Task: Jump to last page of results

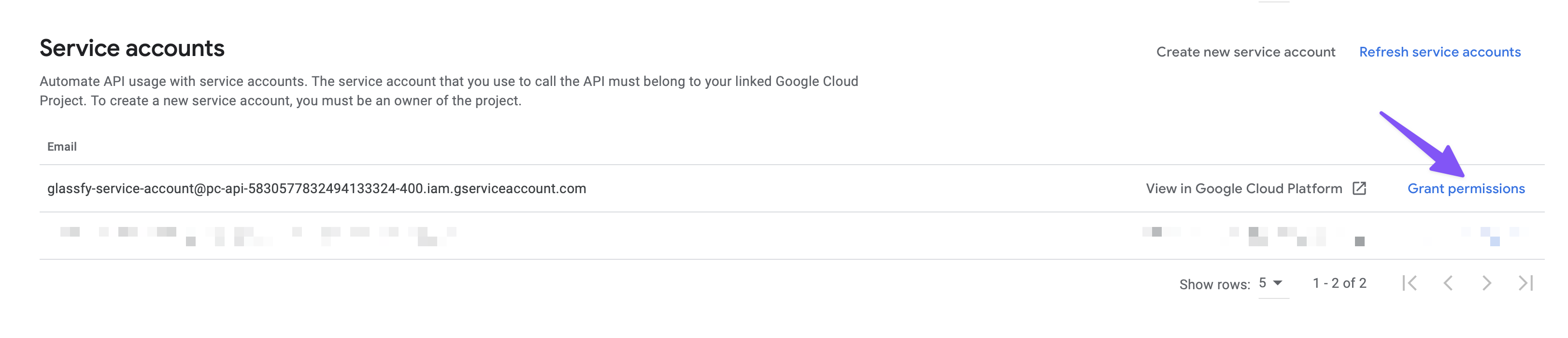Action: [1525, 283]
